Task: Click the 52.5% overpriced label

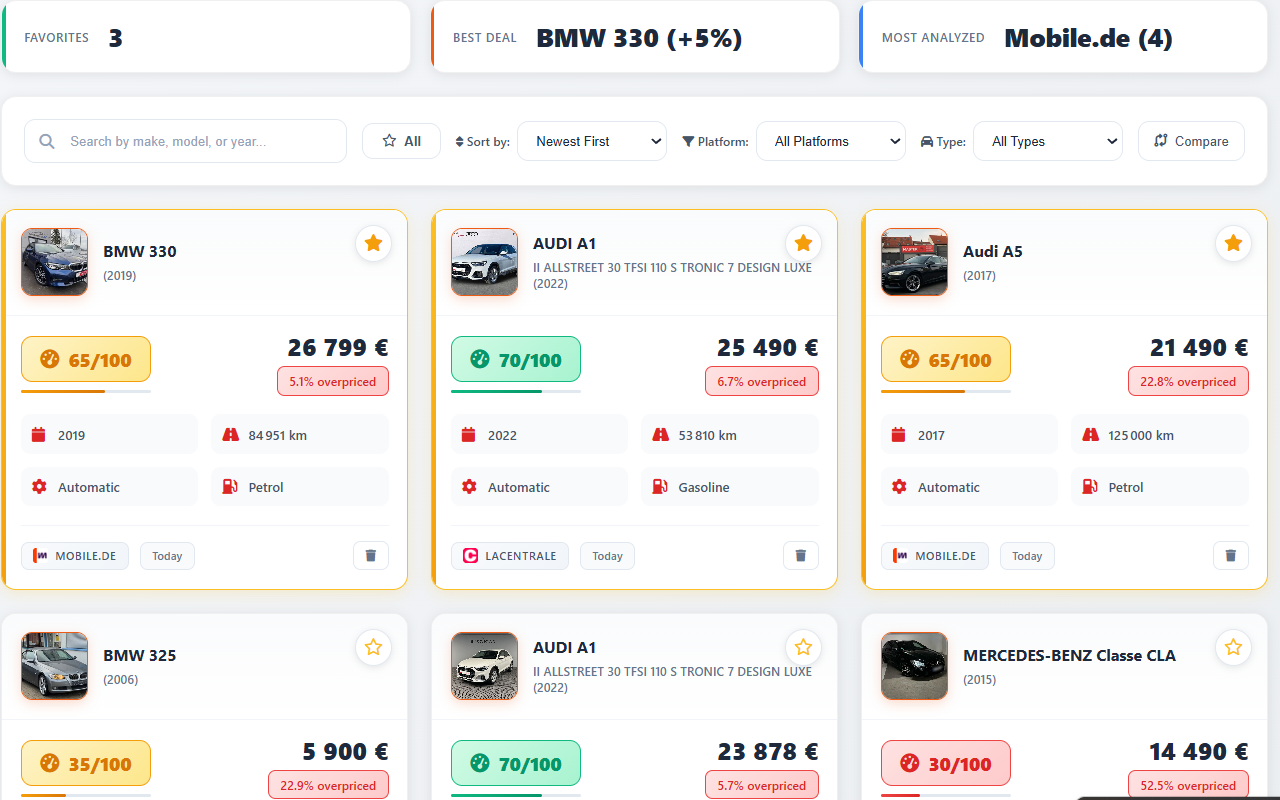Action: (x=1188, y=785)
